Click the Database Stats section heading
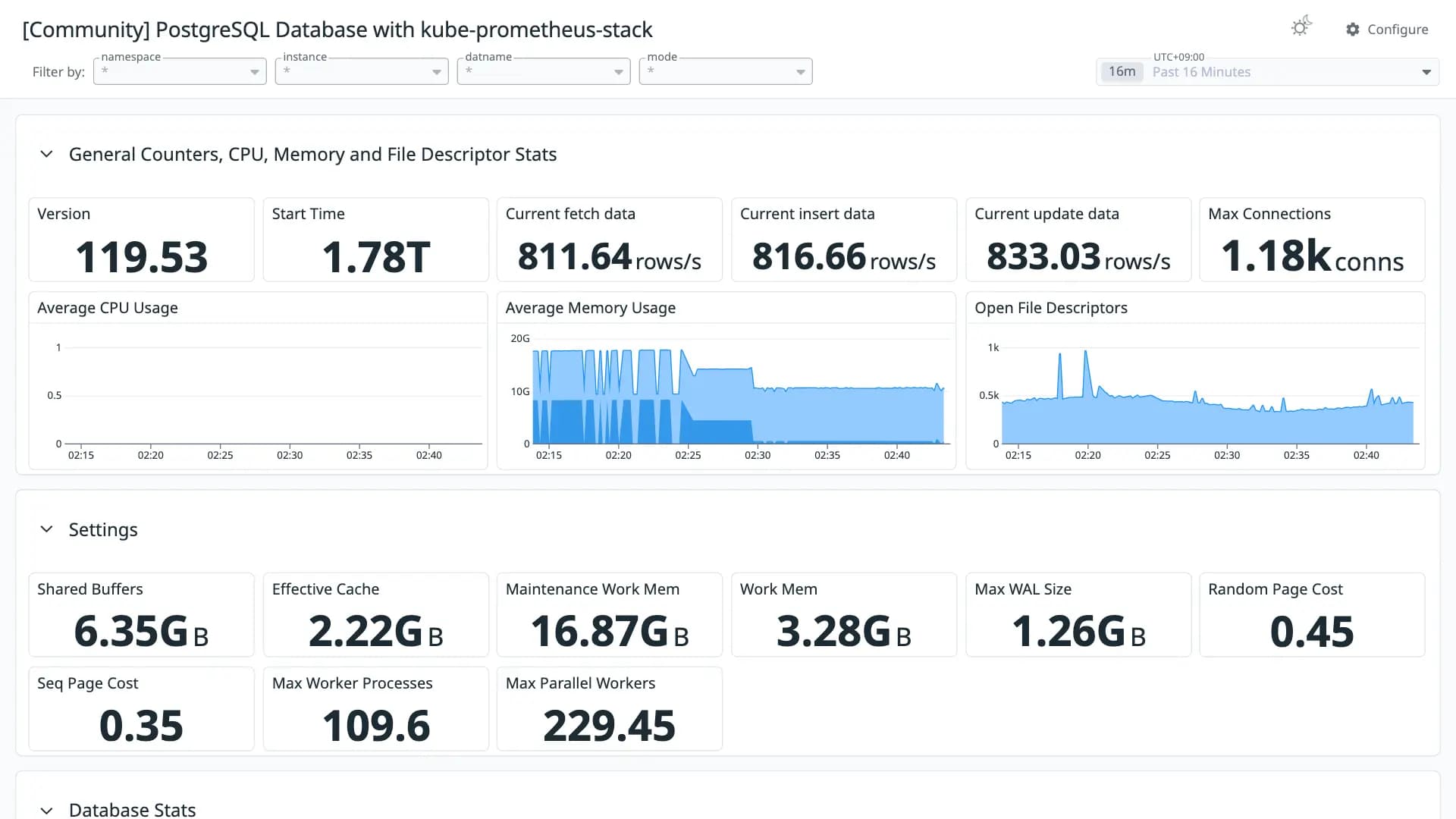1456x819 pixels. 132,809
